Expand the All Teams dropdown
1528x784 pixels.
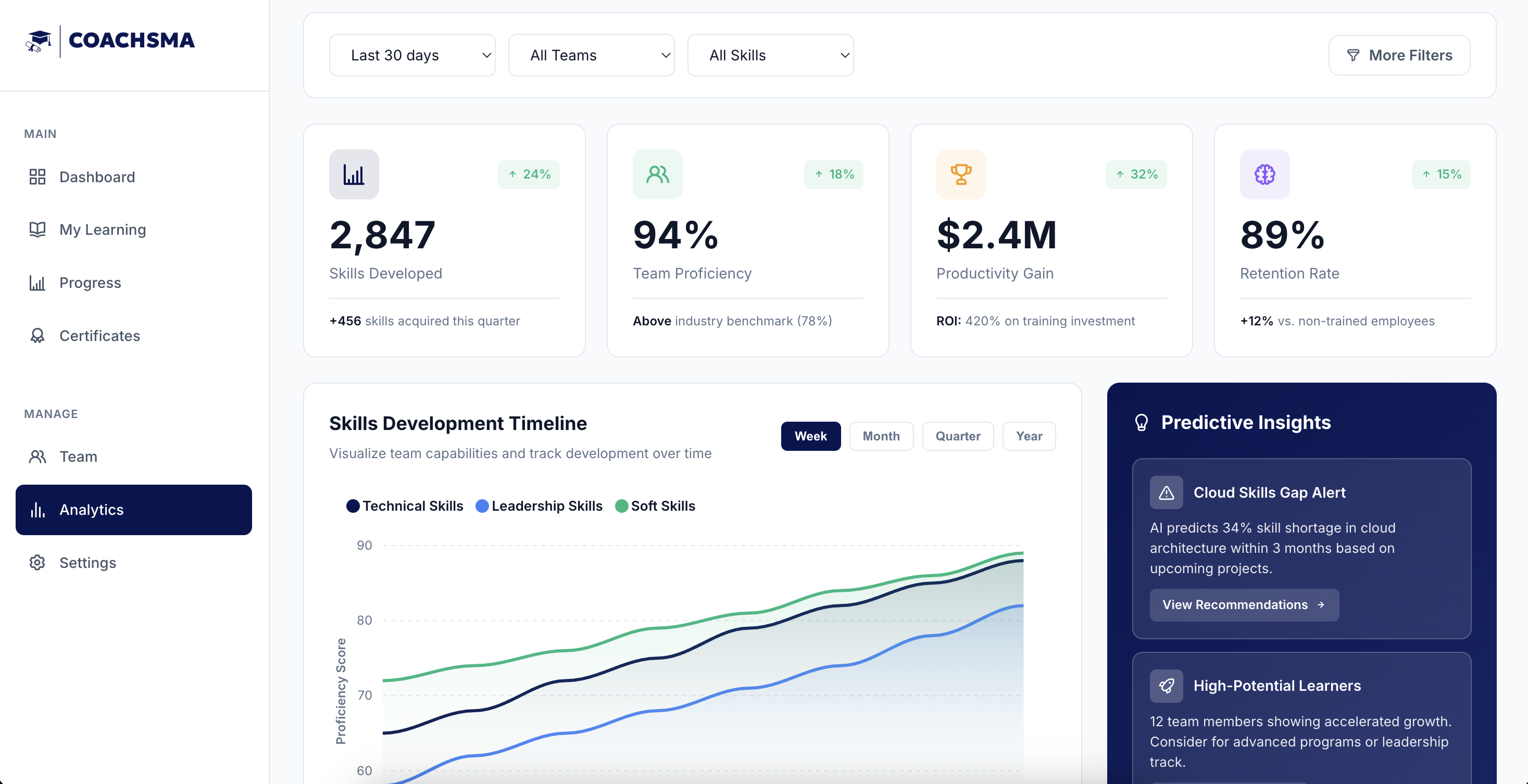tap(591, 55)
